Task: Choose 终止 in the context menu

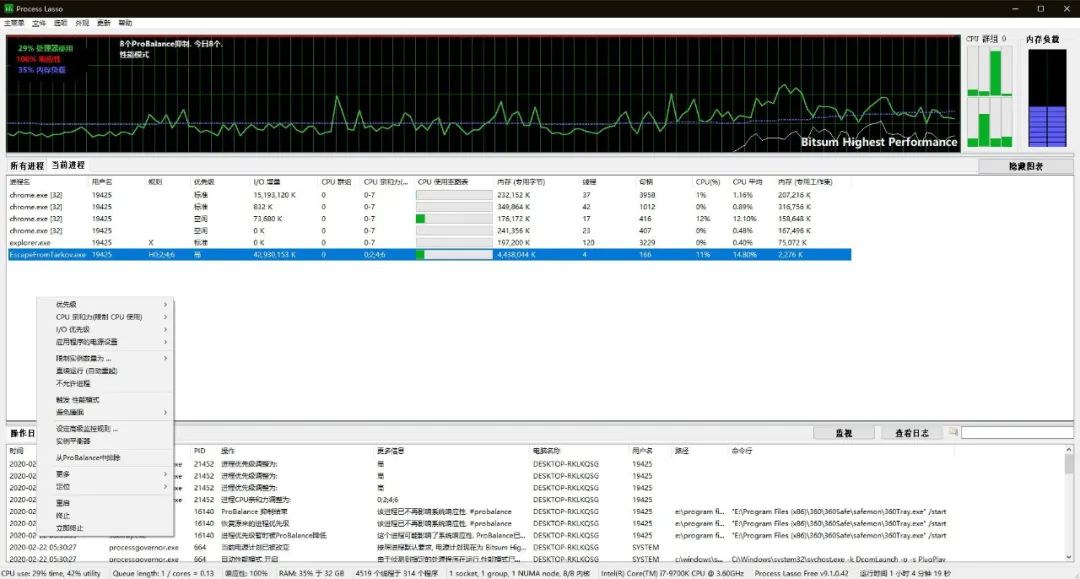Action: pos(105,516)
